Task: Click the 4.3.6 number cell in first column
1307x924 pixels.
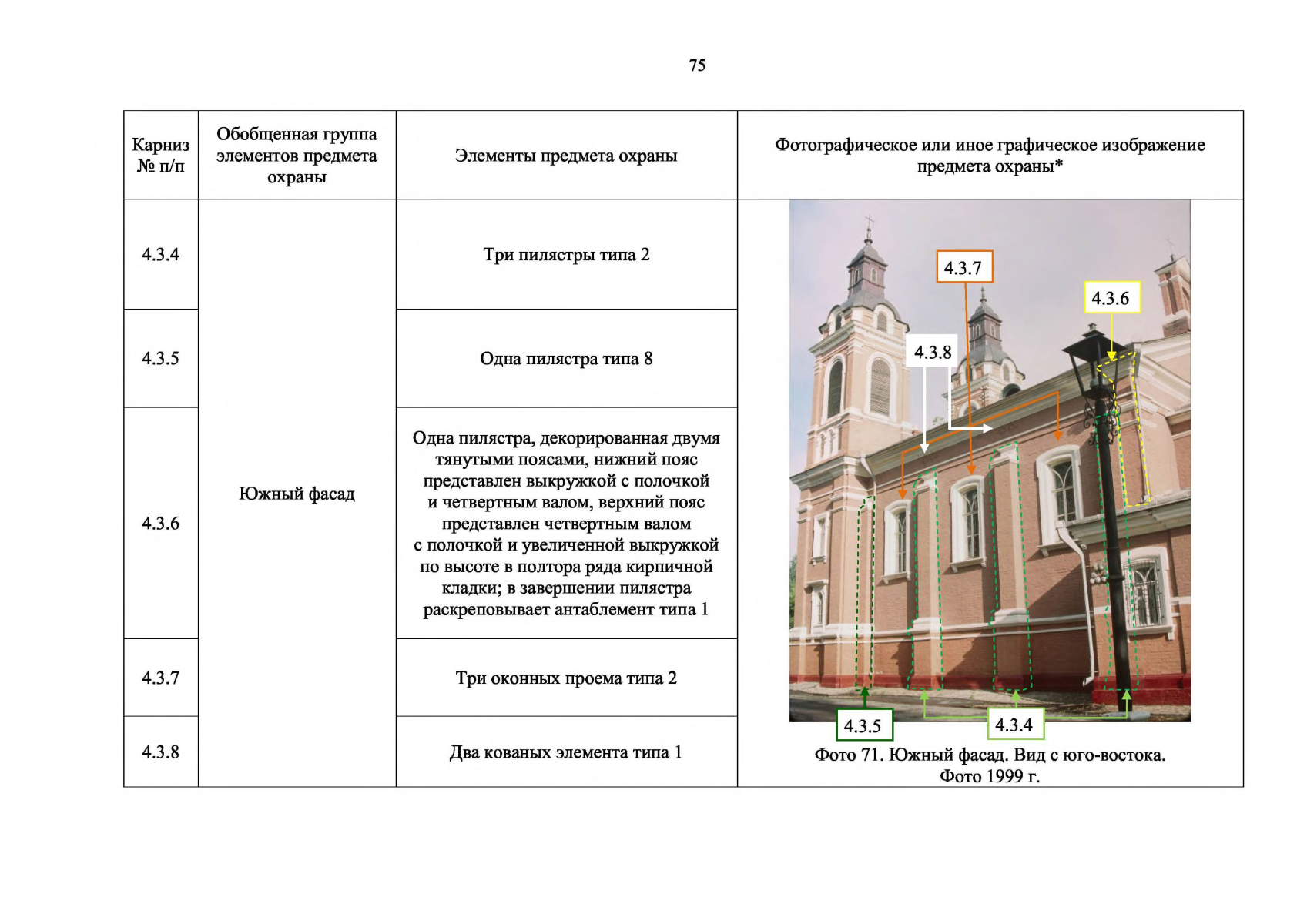Action: pyautogui.click(x=161, y=524)
